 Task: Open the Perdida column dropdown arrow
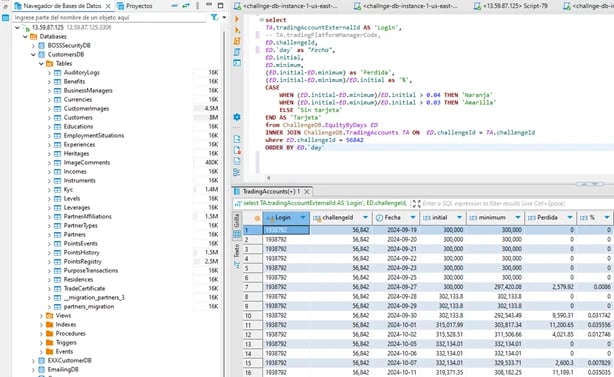click(570, 218)
